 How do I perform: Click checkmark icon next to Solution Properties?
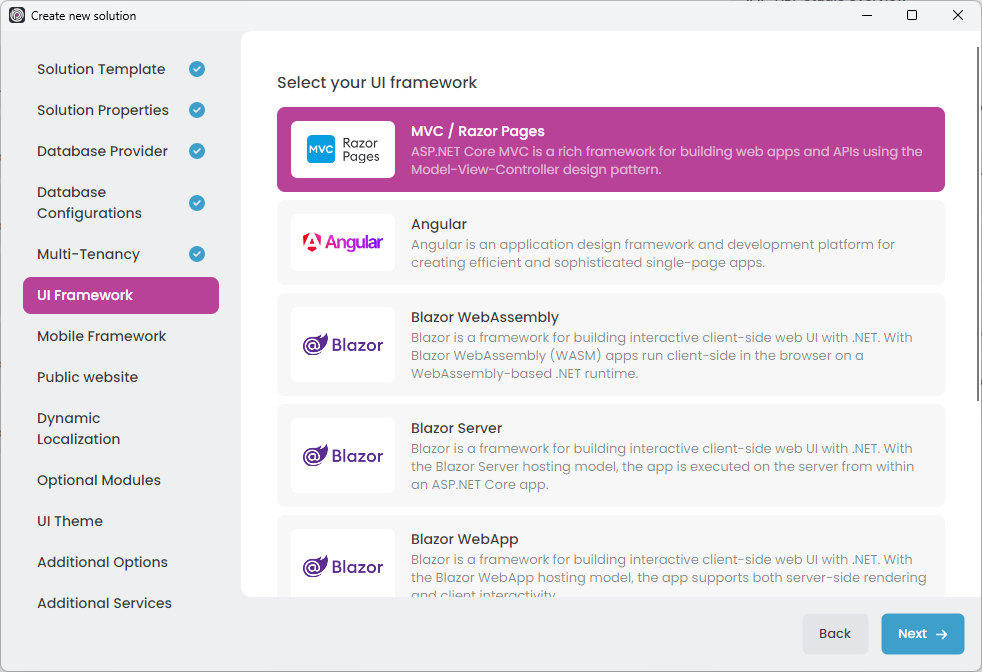(x=197, y=110)
